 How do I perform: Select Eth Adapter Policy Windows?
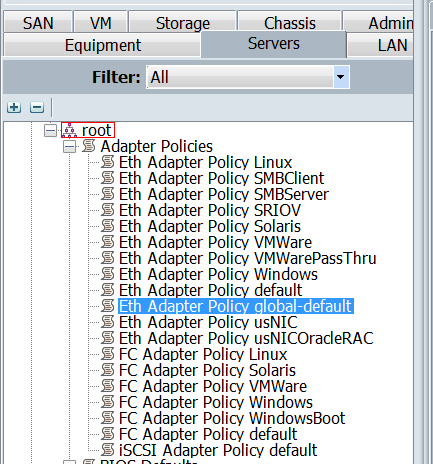pos(218,274)
